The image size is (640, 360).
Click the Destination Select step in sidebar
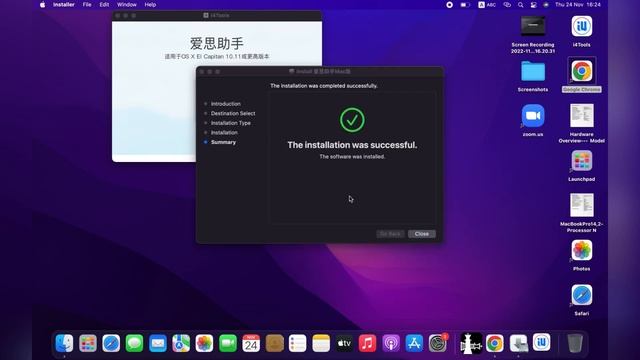[233, 113]
